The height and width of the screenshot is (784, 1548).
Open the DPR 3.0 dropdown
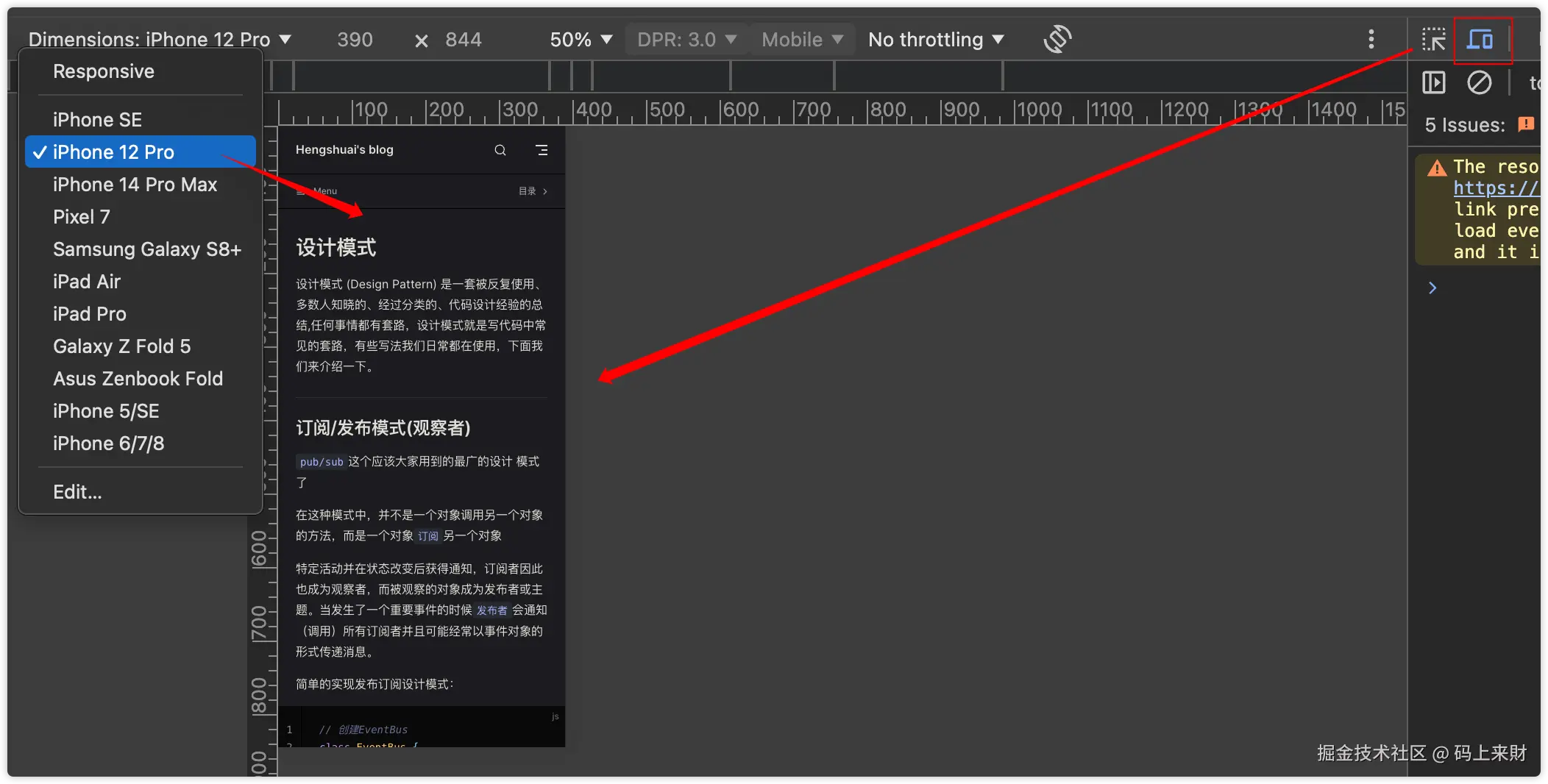[686, 39]
